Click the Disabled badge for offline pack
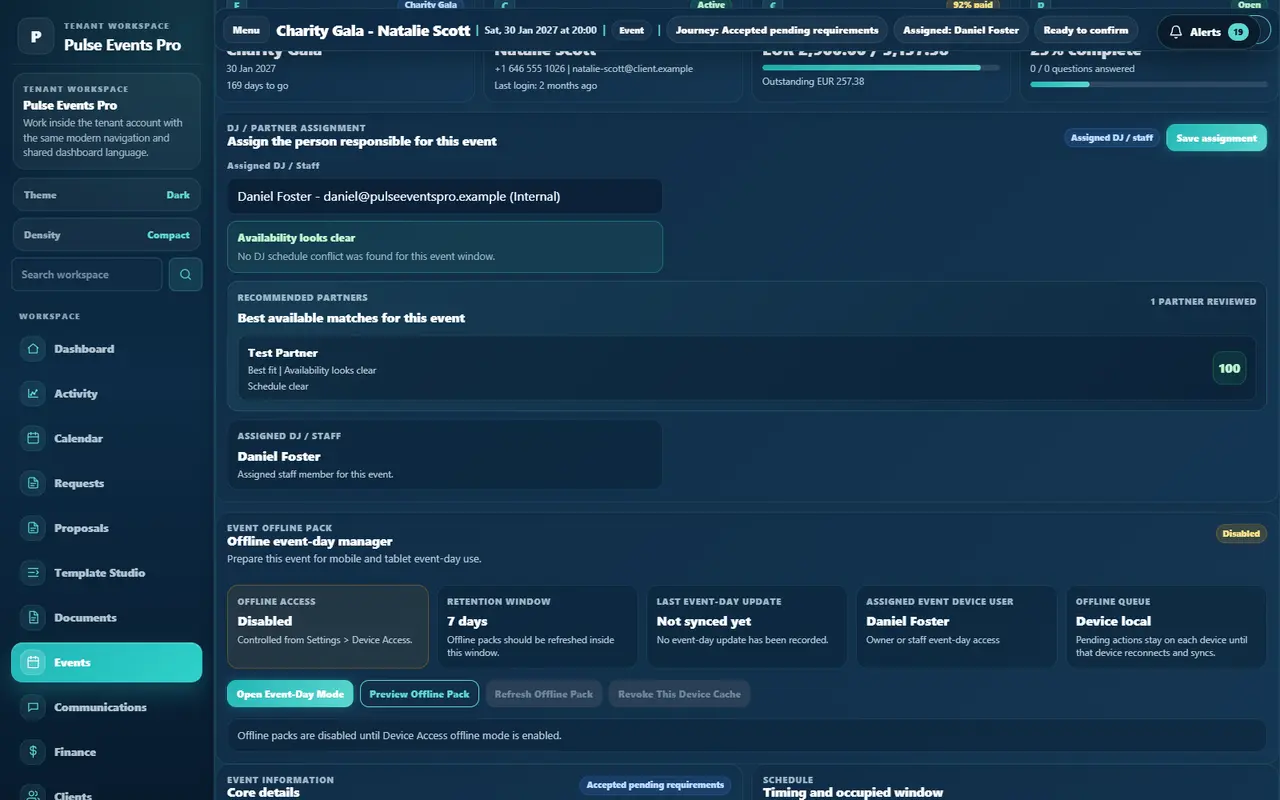This screenshot has width=1280, height=800. pyautogui.click(x=1241, y=533)
